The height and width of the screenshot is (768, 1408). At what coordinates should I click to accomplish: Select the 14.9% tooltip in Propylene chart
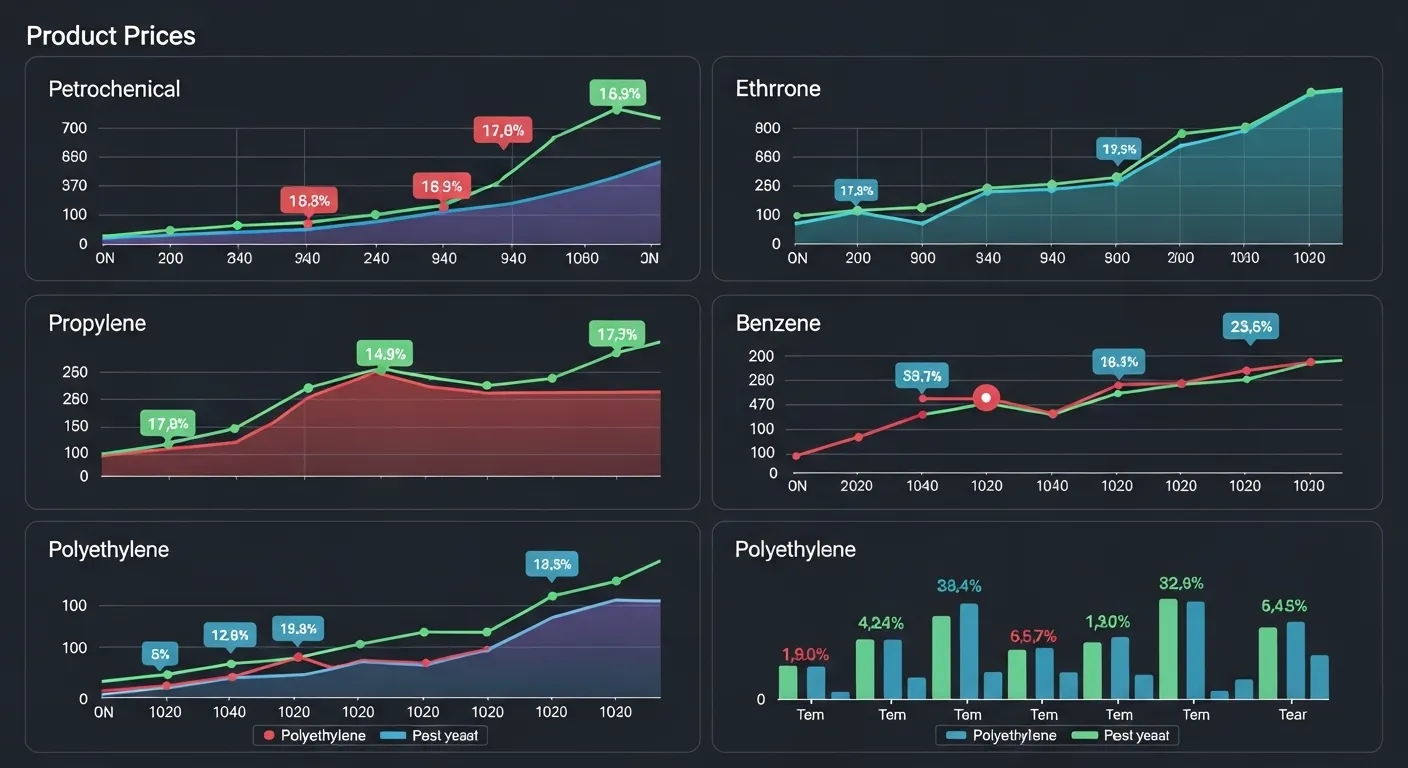pos(384,353)
